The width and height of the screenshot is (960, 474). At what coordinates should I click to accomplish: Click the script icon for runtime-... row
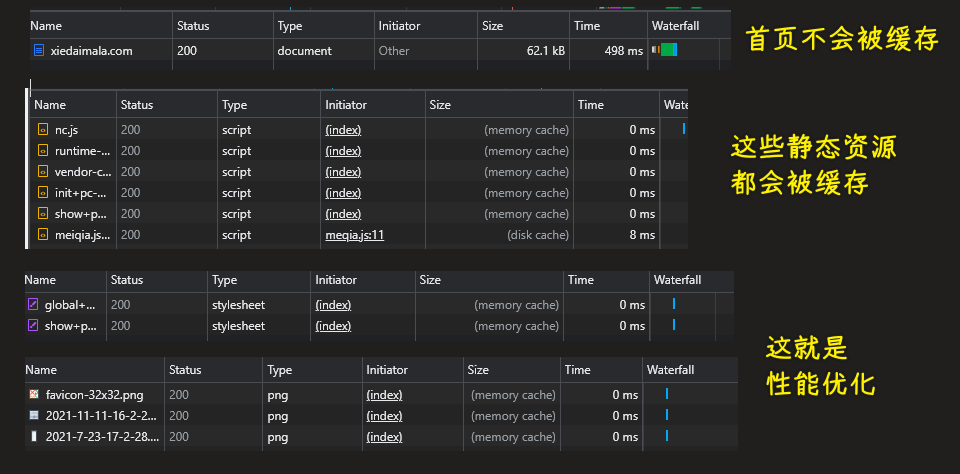[x=43, y=151]
